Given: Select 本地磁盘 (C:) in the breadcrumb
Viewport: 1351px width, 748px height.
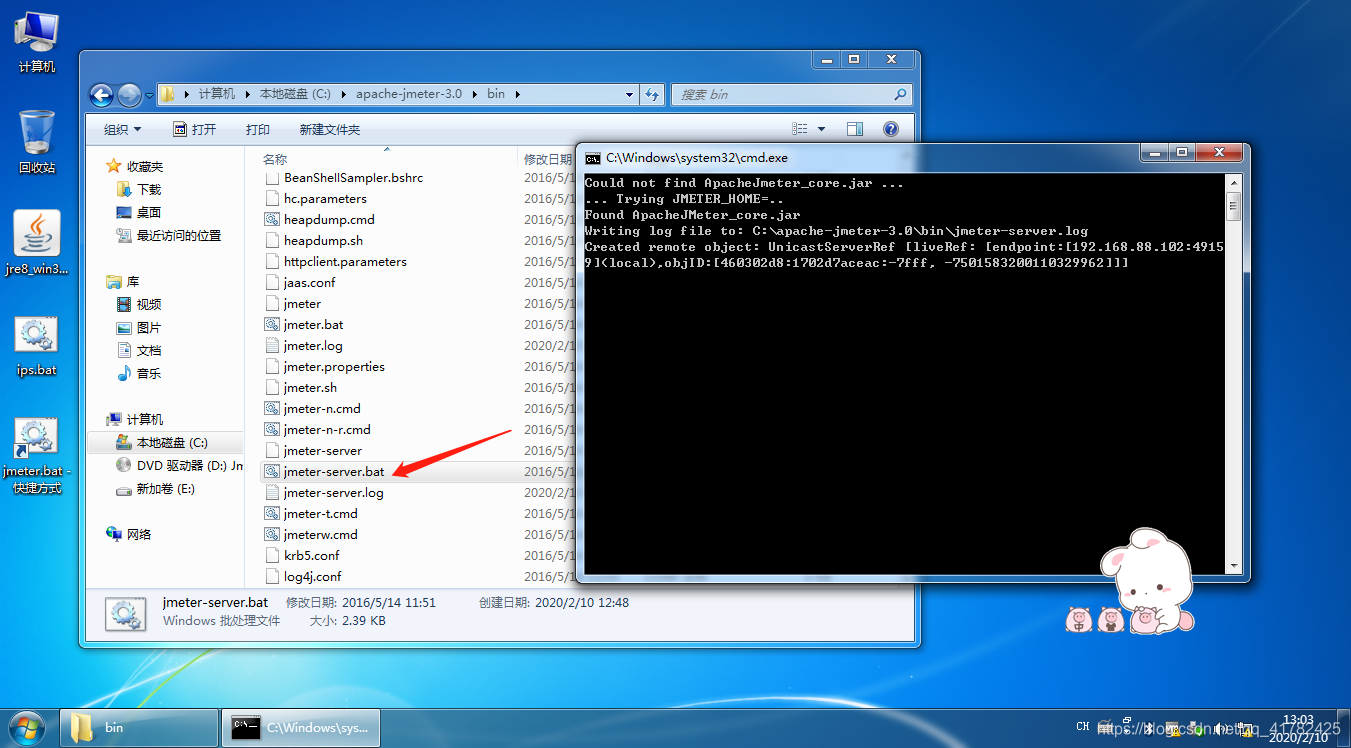Looking at the screenshot, I should (x=295, y=94).
